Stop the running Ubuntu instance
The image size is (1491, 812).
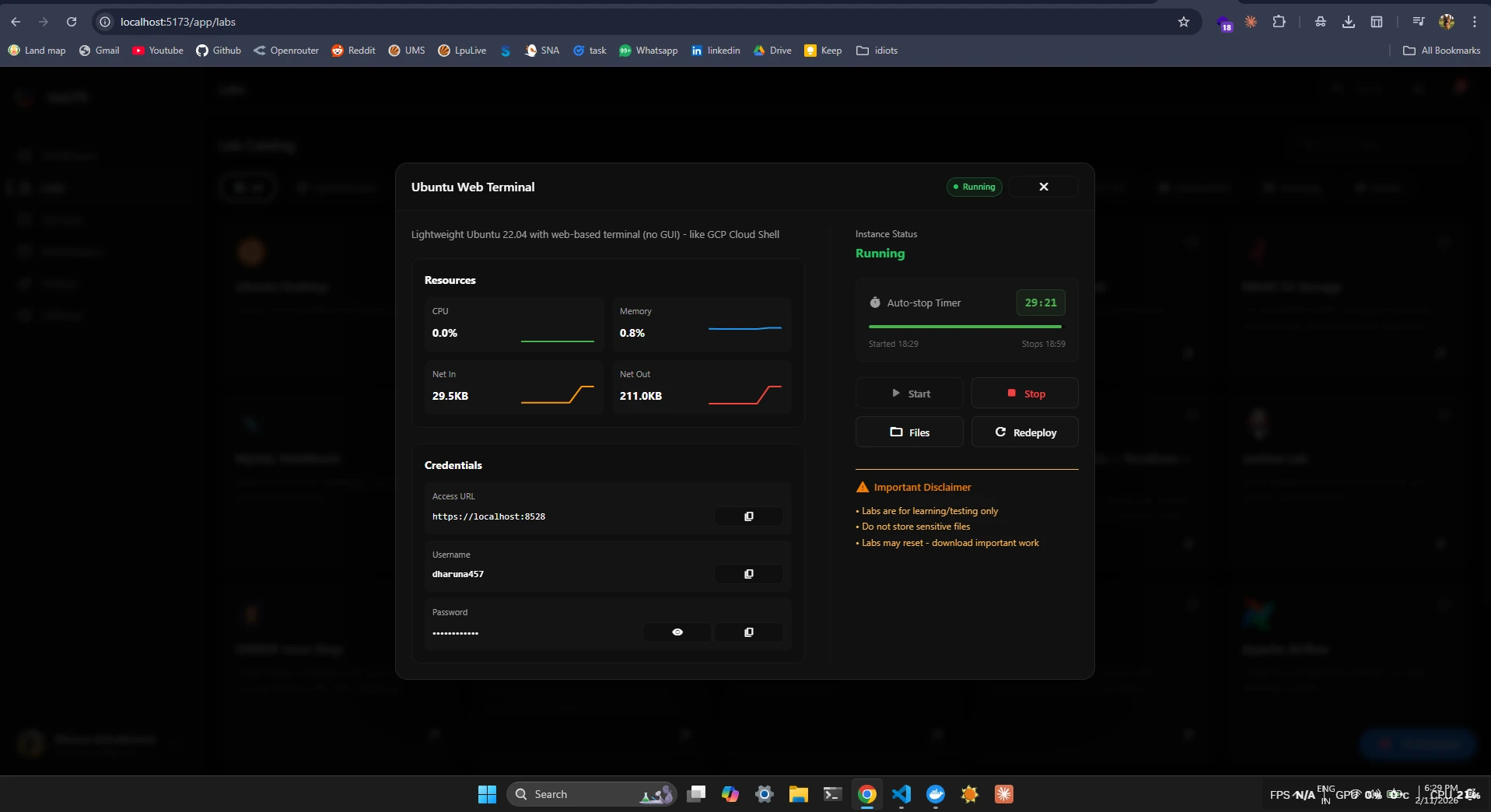(1024, 393)
